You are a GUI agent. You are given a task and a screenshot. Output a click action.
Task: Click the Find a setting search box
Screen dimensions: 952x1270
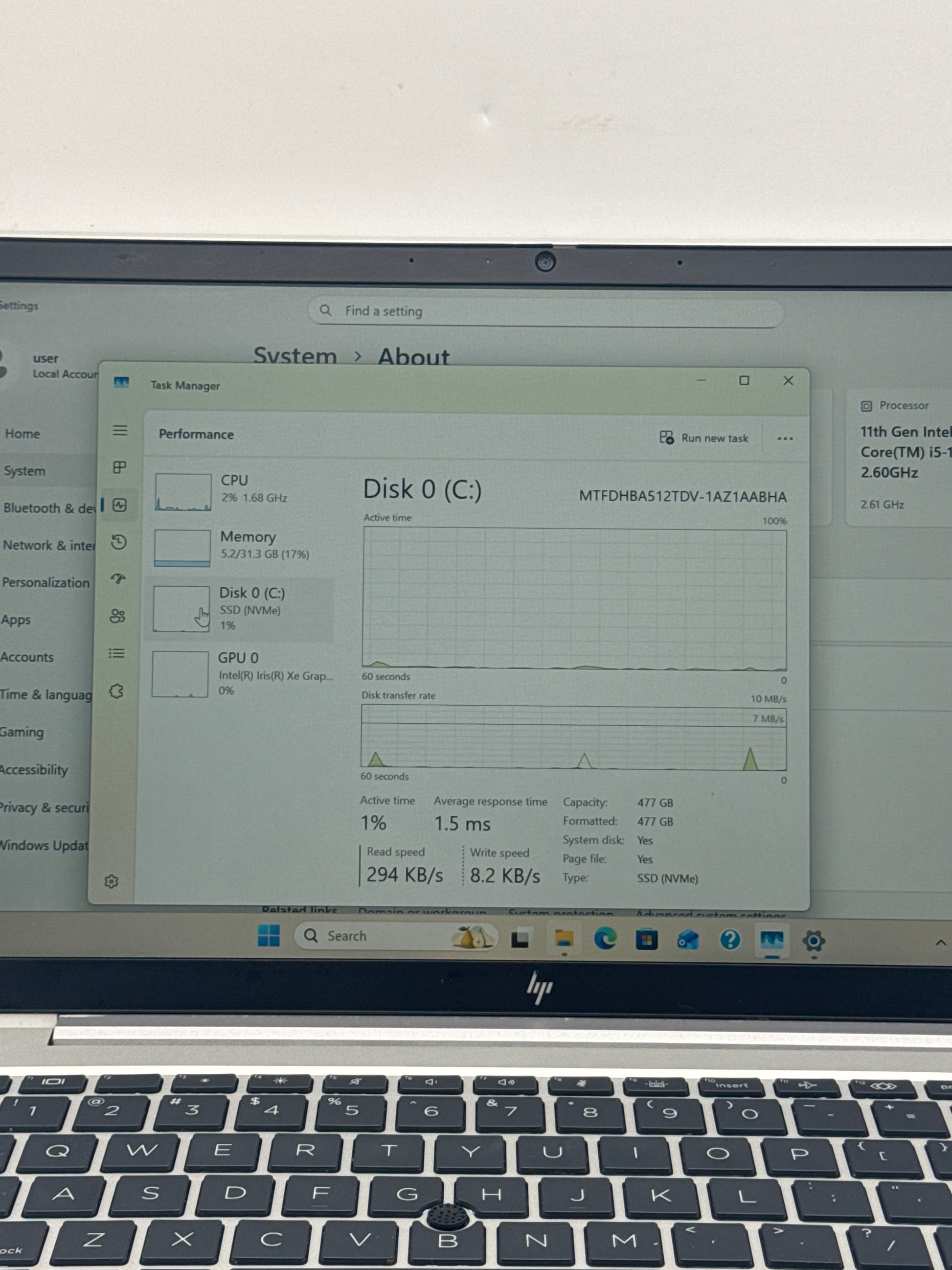[x=545, y=311]
